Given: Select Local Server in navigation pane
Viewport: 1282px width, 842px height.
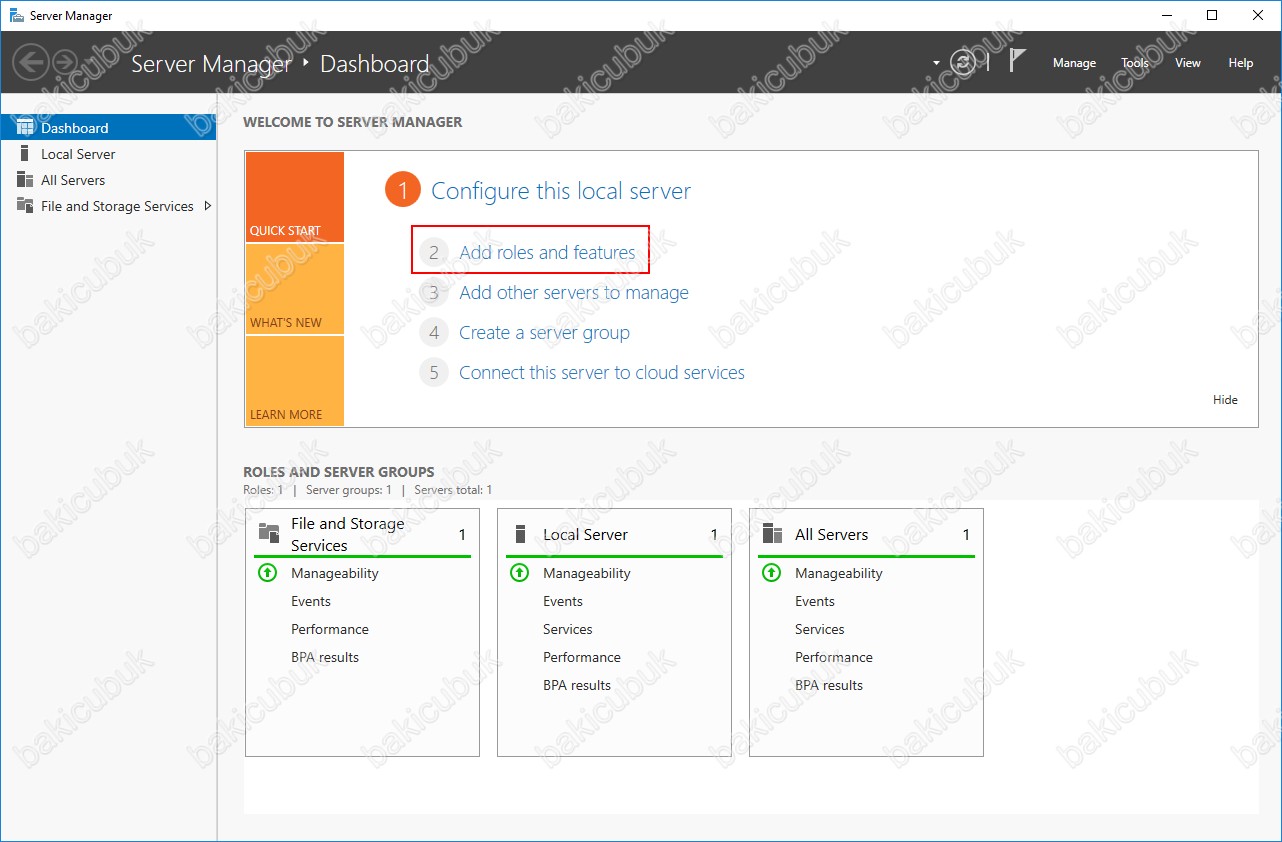Looking at the screenshot, I should coord(108,153).
